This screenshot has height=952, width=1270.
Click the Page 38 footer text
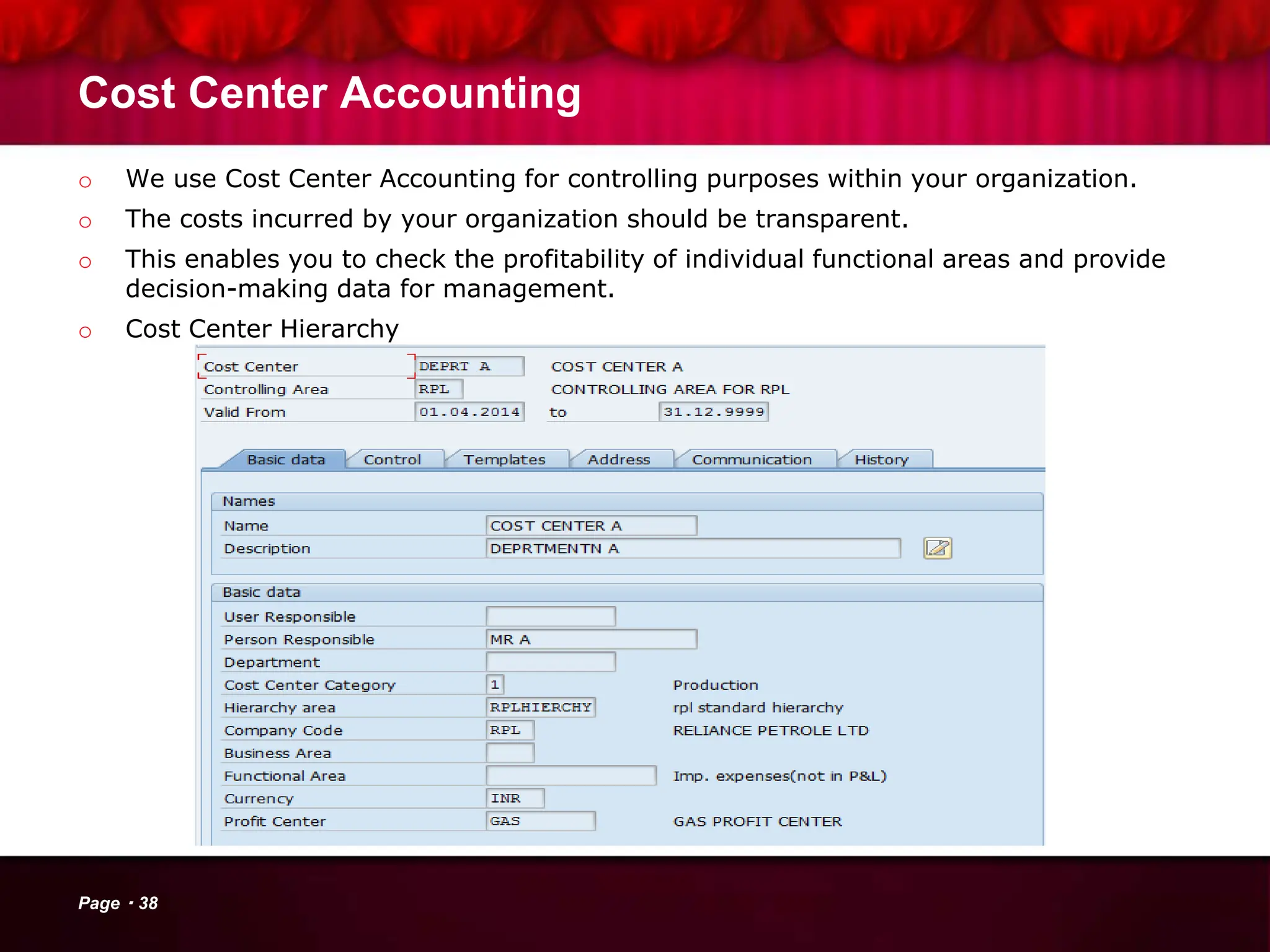pos(118,903)
